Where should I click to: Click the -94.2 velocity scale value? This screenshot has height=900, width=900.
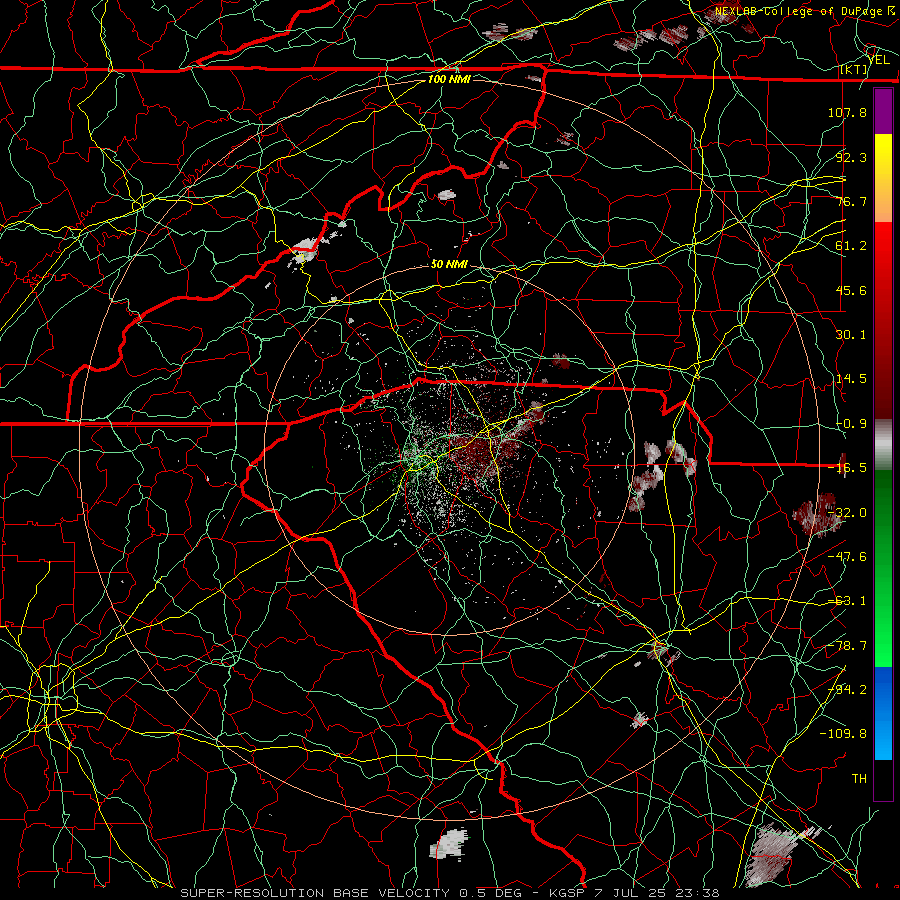click(x=847, y=689)
